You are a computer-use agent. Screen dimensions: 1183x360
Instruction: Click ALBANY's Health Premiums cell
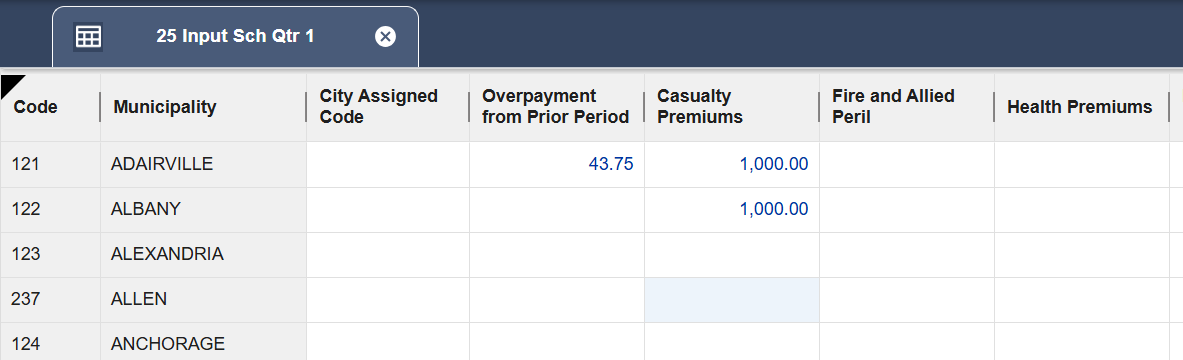tap(1082, 210)
